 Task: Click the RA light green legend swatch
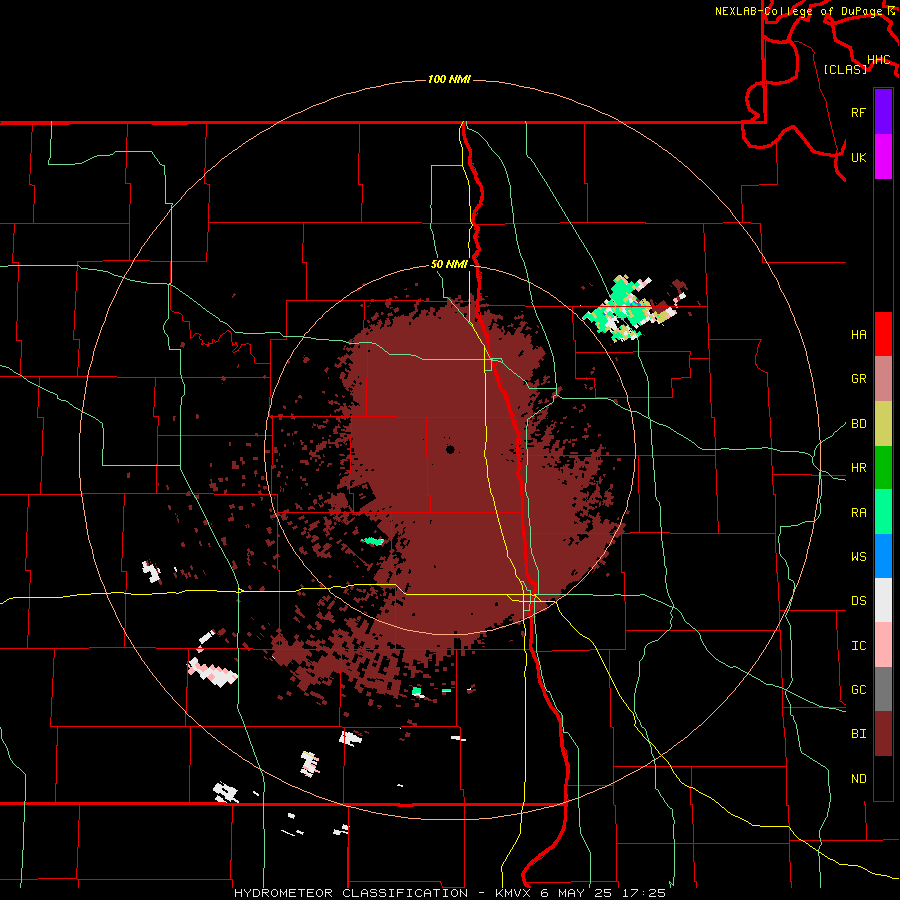tap(883, 512)
